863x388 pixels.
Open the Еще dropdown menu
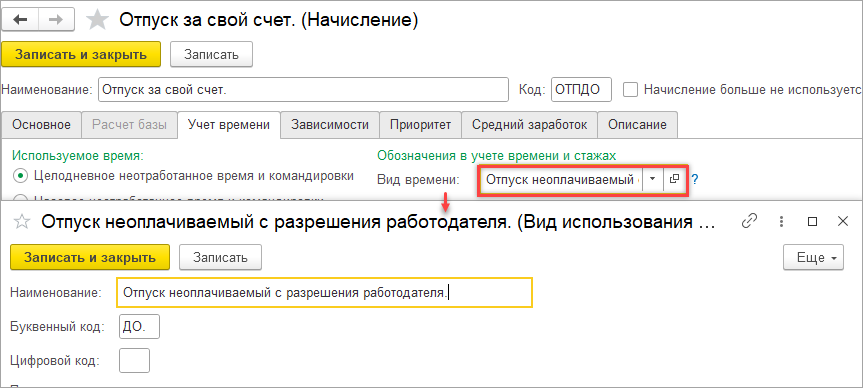813,258
